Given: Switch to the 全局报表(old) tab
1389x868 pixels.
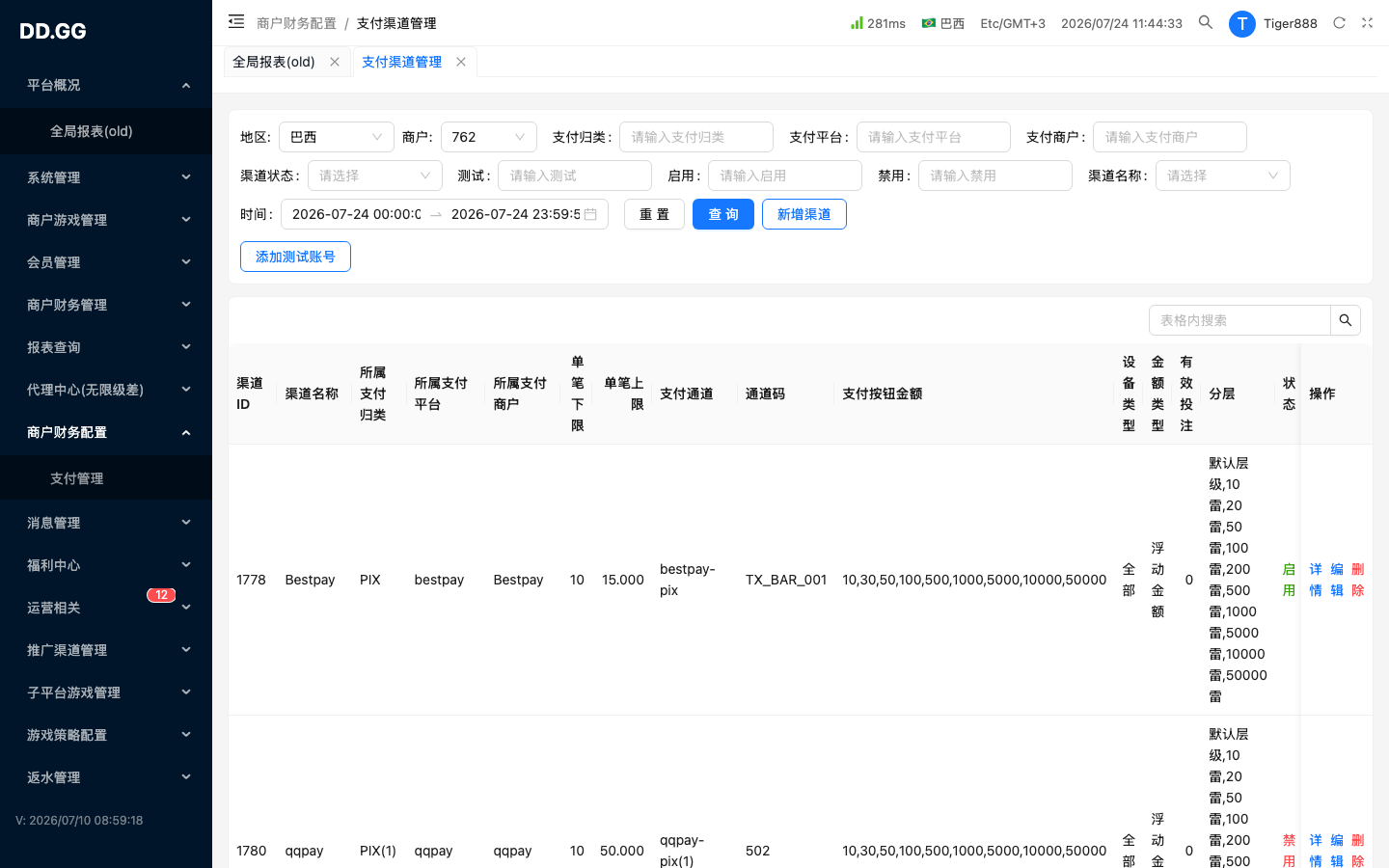Looking at the screenshot, I should (x=274, y=62).
